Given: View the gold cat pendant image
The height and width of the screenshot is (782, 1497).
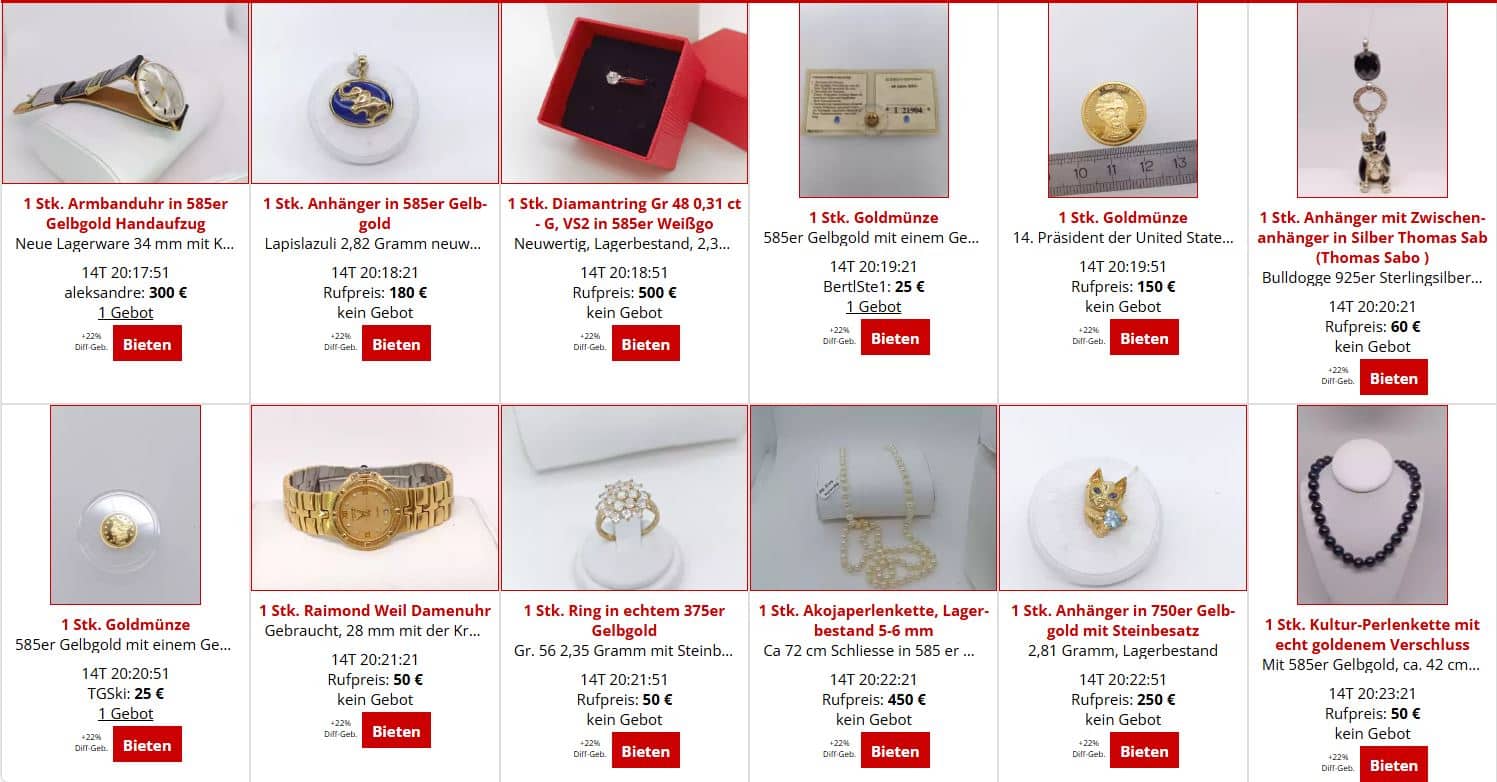Looking at the screenshot, I should coord(1123,498).
